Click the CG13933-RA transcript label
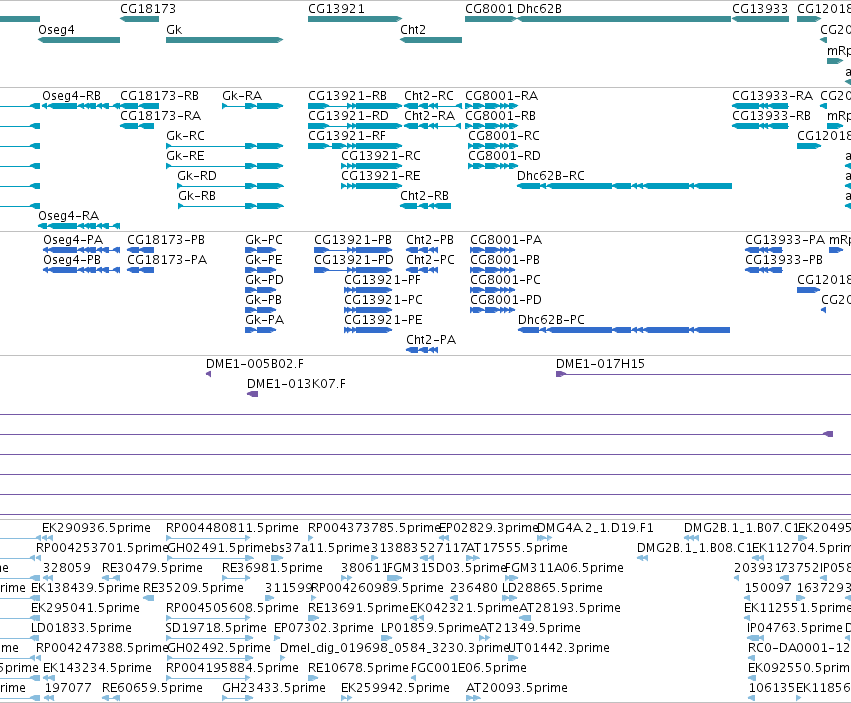Image resolution: width=851 pixels, height=703 pixels. pos(772,96)
